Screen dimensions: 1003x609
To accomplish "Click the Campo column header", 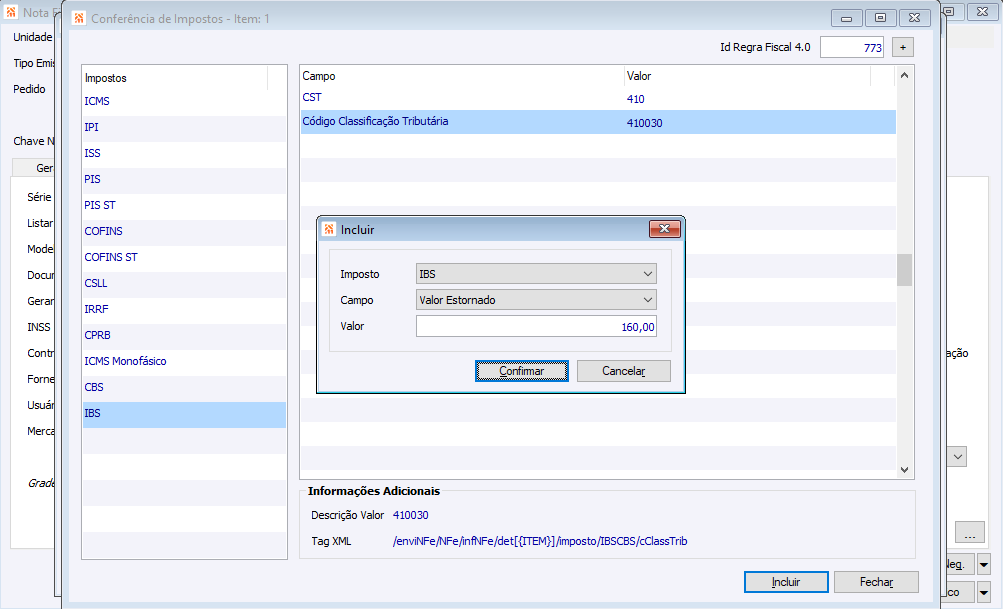I will tap(462, 76).
